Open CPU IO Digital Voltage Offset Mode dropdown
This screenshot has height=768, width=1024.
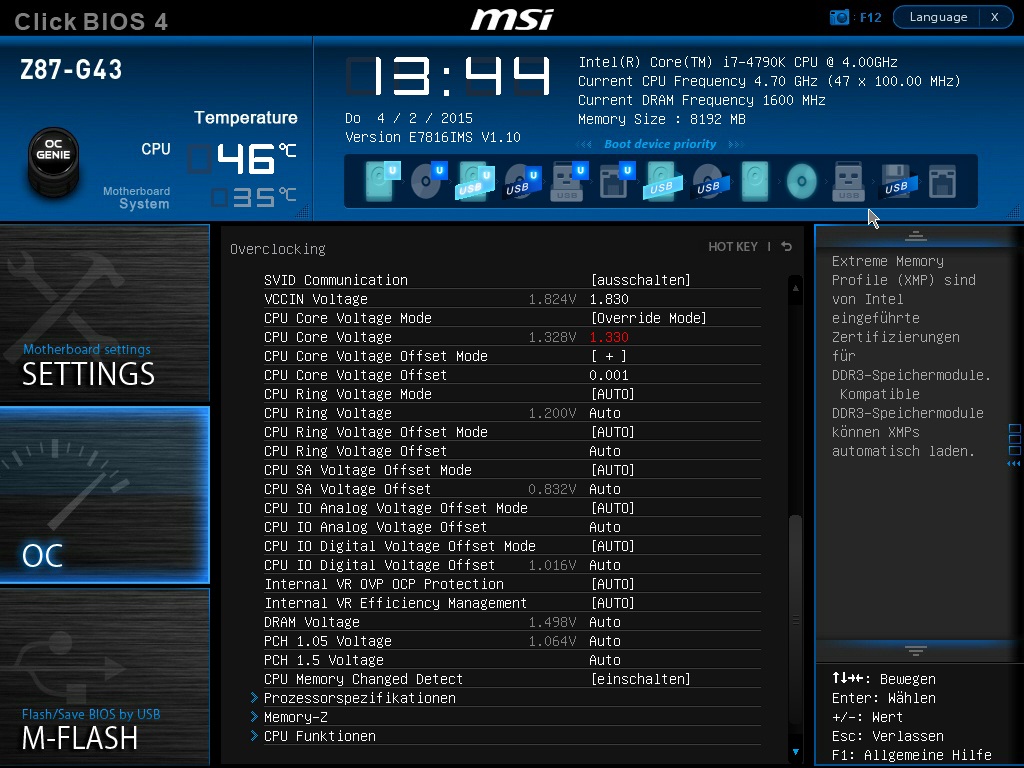click(x=613, y=546)
